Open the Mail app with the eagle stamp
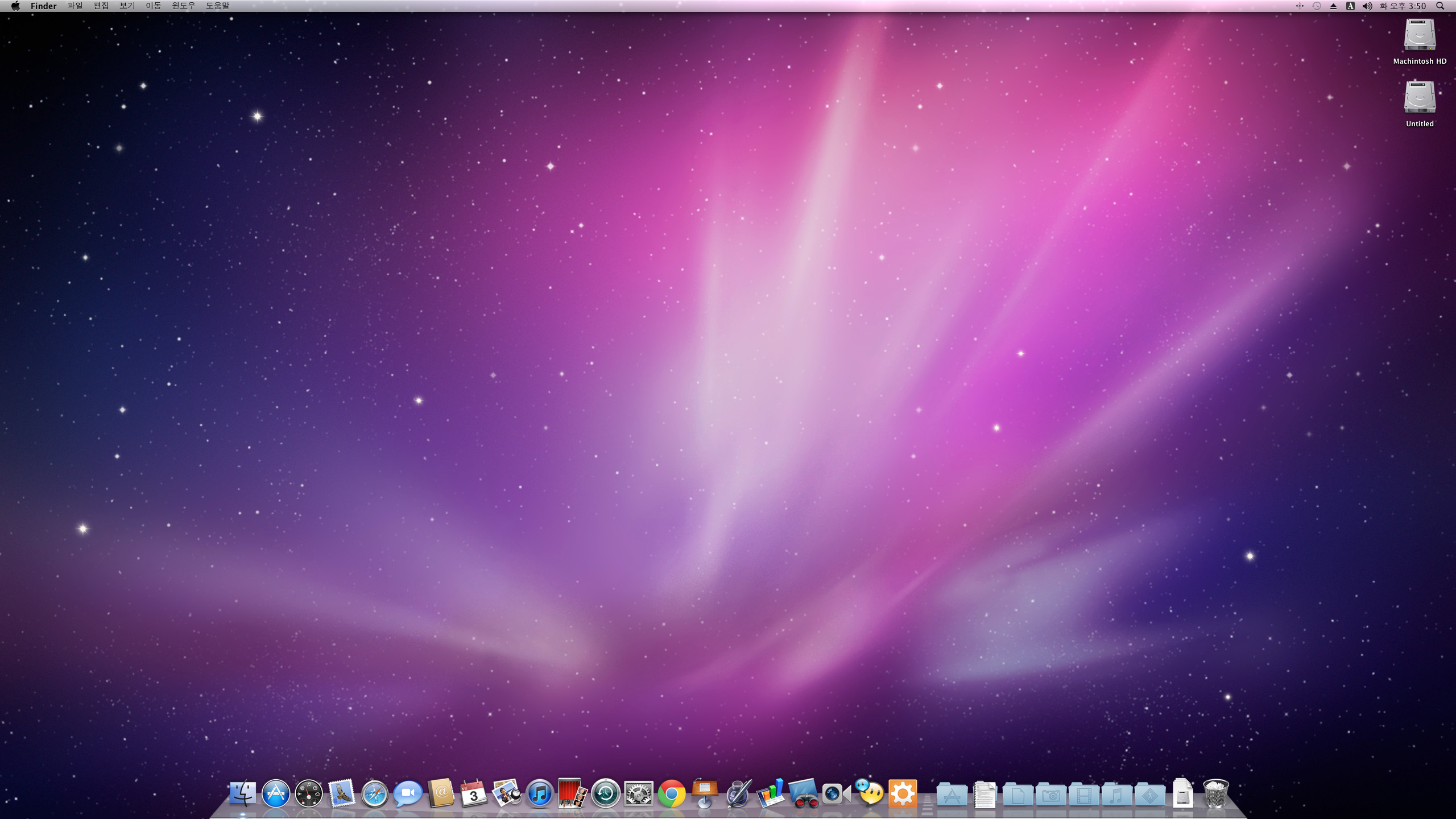Viewport: 1456px width, 819px height. [342, 793]
